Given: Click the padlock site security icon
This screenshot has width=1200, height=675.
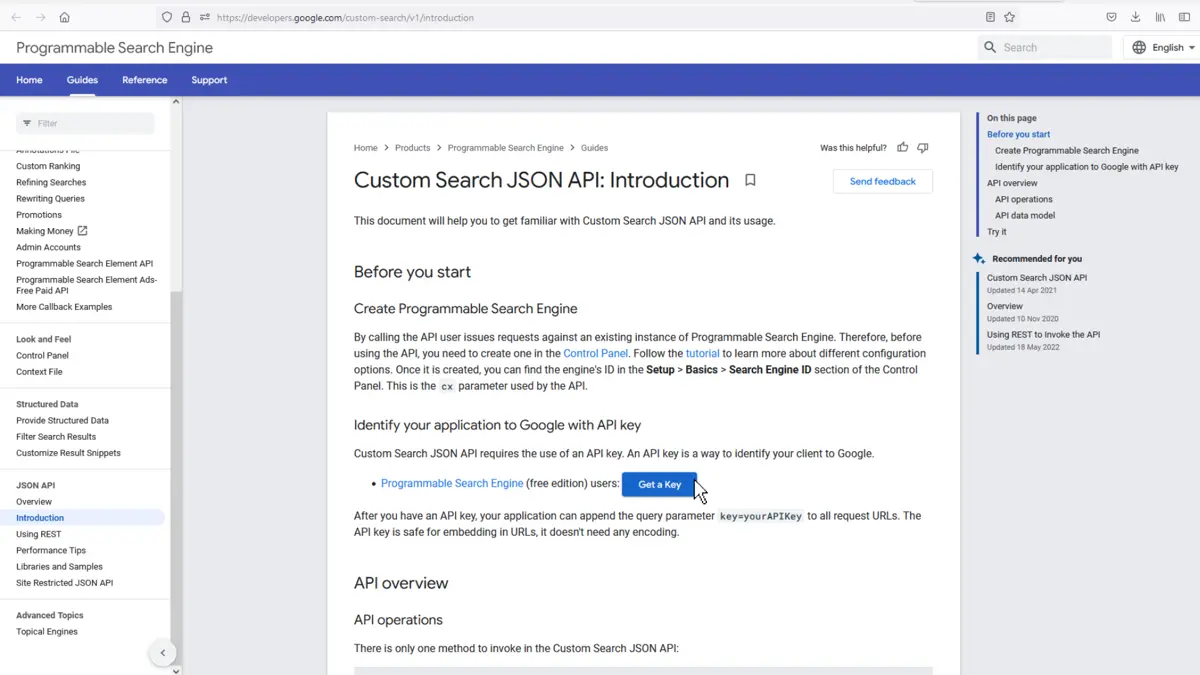Looking at the screenshot, I should 186,17.
